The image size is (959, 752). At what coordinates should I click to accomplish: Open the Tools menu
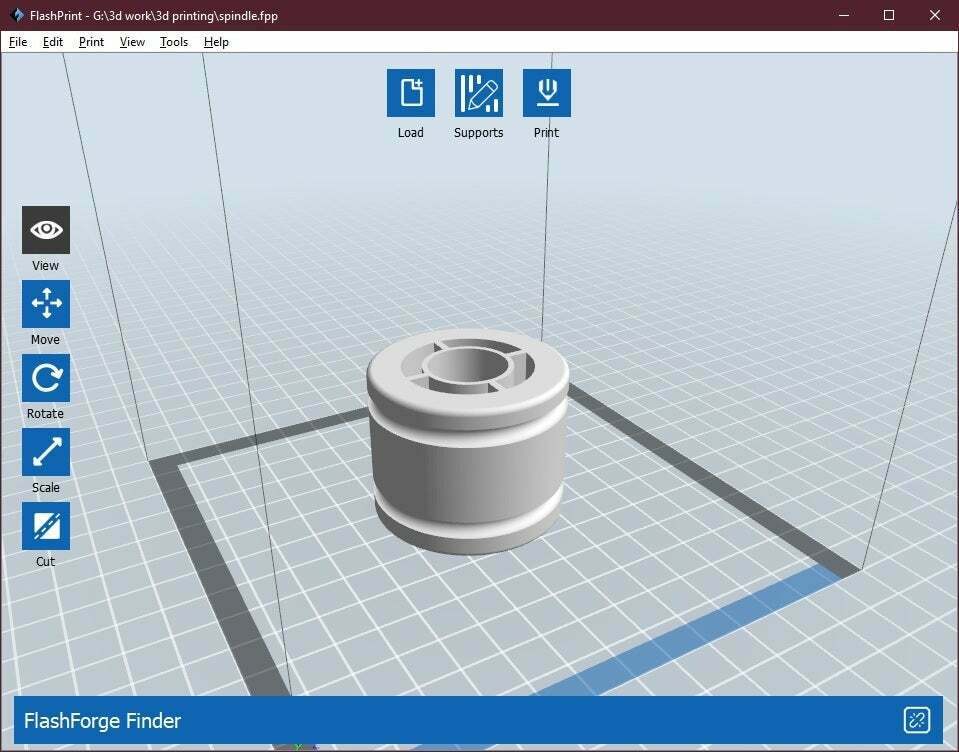pyautogui.click(x=174, y=42)
